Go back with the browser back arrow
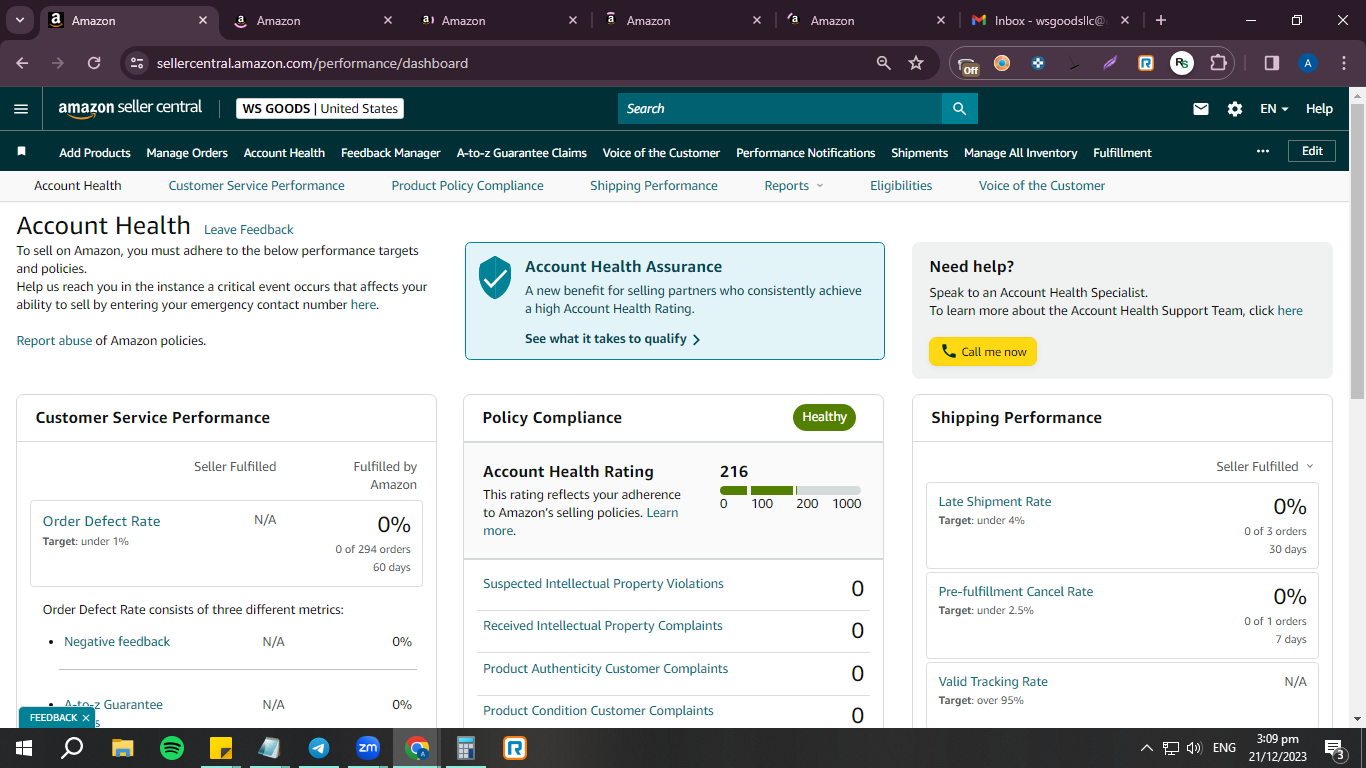1366x768 pixels. [23, 63]
